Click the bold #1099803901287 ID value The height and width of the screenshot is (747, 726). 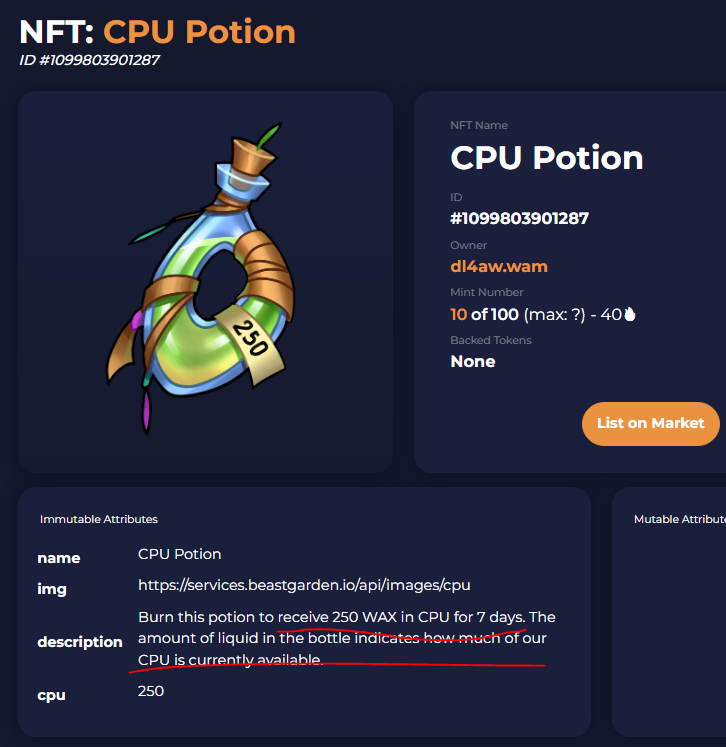pos(519,219)
